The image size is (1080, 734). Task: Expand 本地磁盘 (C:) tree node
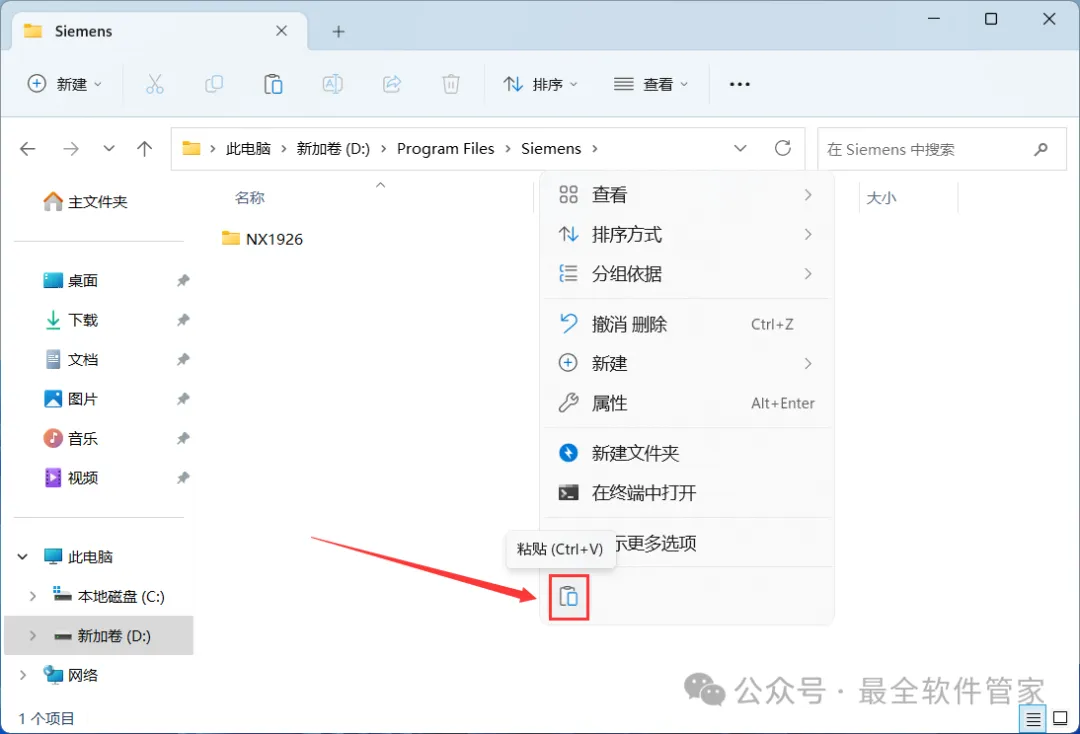[32, 596]
